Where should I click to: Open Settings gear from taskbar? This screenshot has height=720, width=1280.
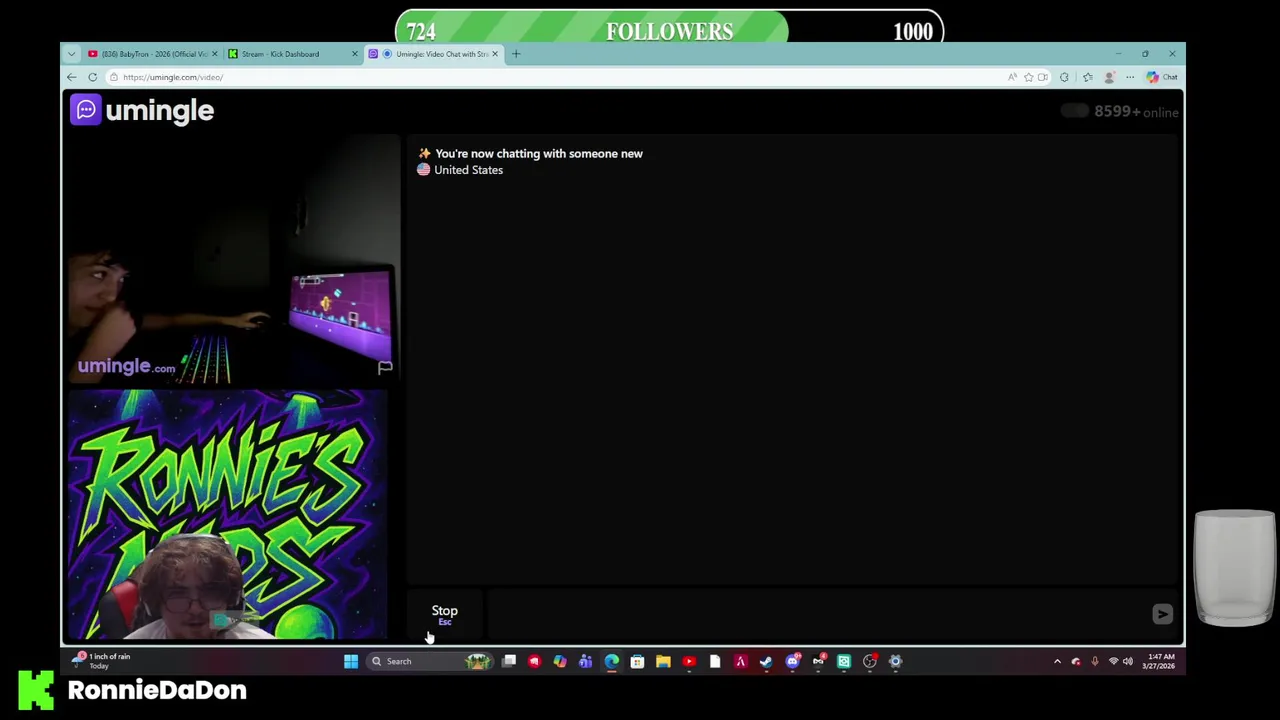pyautogui.click(x=895, y=661)
